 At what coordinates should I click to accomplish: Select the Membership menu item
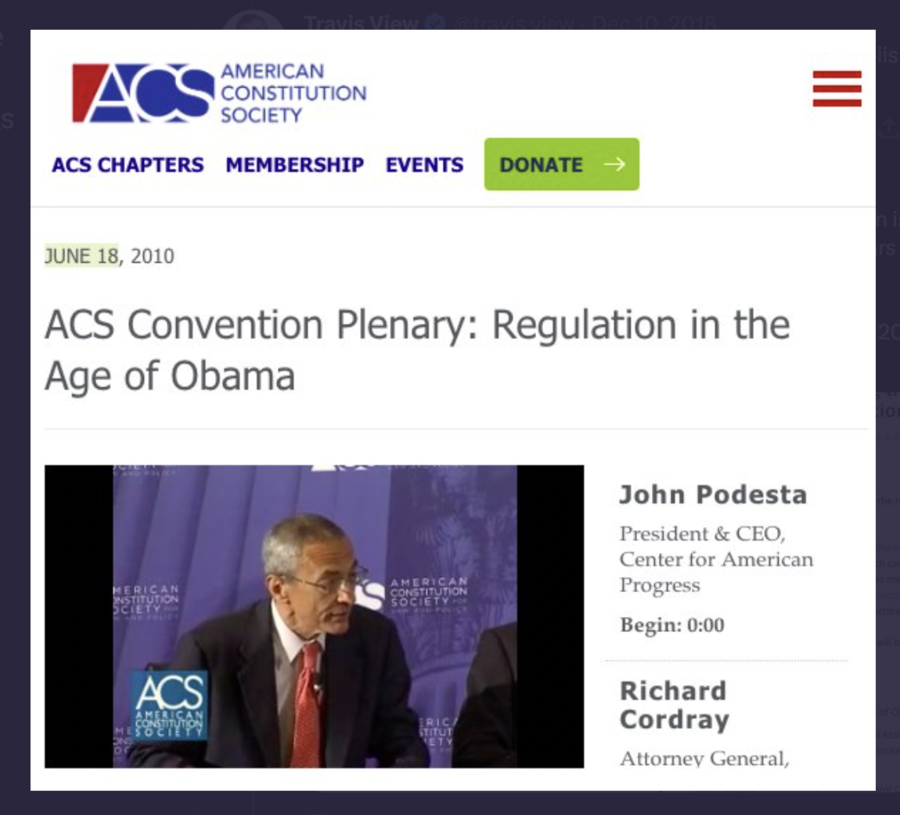pos(294,165)
